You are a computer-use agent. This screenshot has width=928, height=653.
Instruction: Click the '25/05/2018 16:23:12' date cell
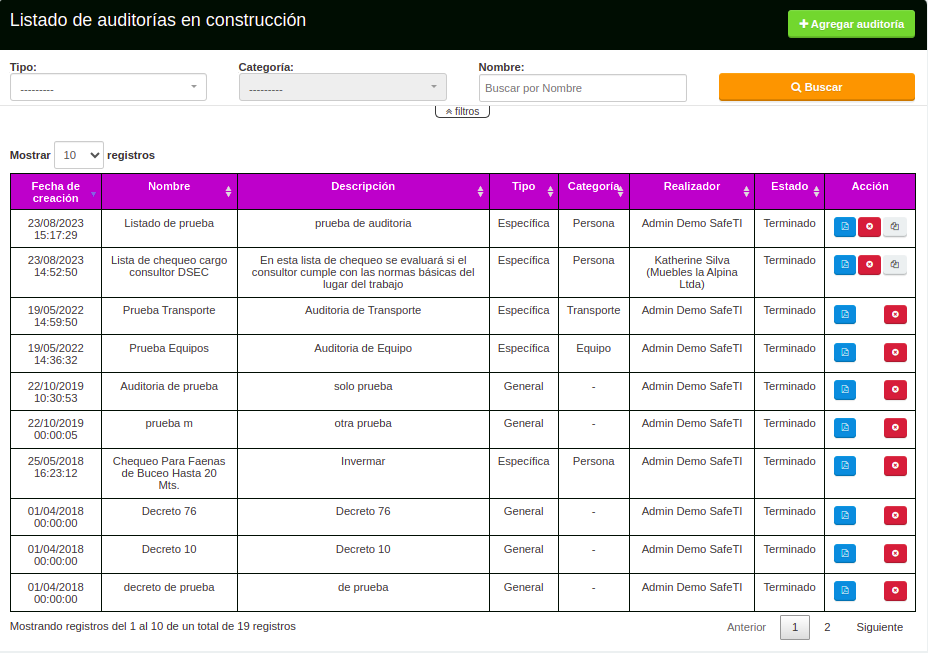tap(56, 473)
